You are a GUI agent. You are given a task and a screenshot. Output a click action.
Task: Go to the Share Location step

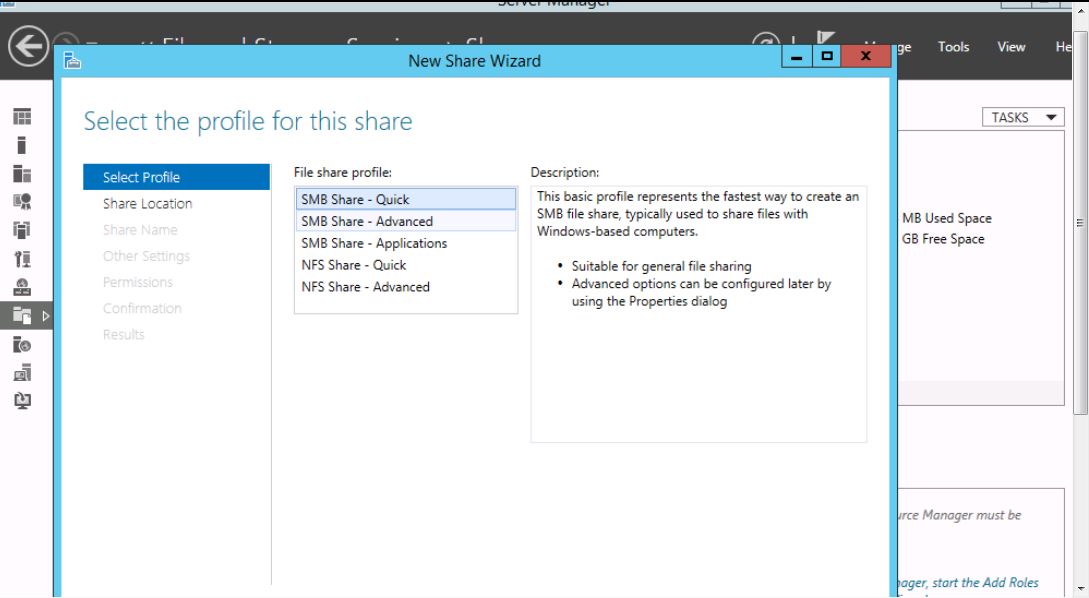point(148,204)
